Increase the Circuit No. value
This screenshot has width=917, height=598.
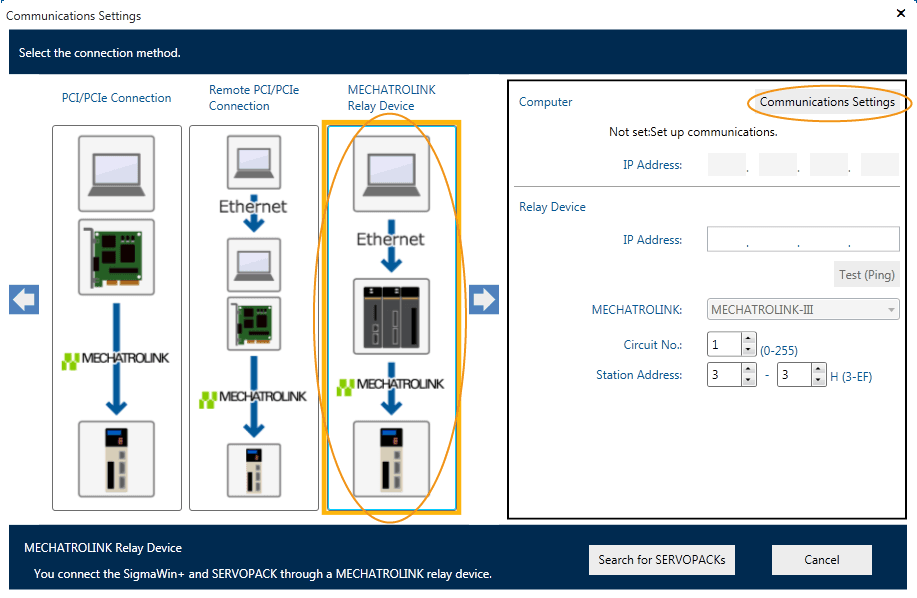749,339
